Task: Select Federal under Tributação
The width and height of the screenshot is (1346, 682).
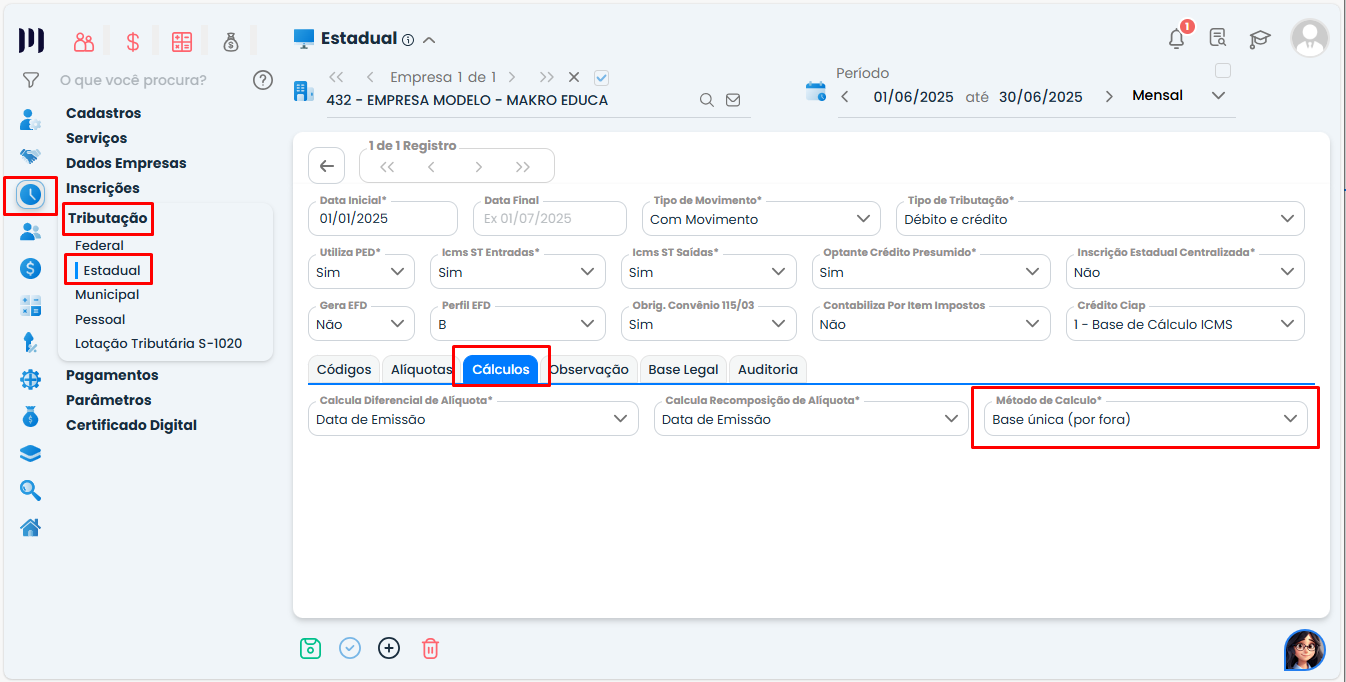Action: tap(99, 245)
